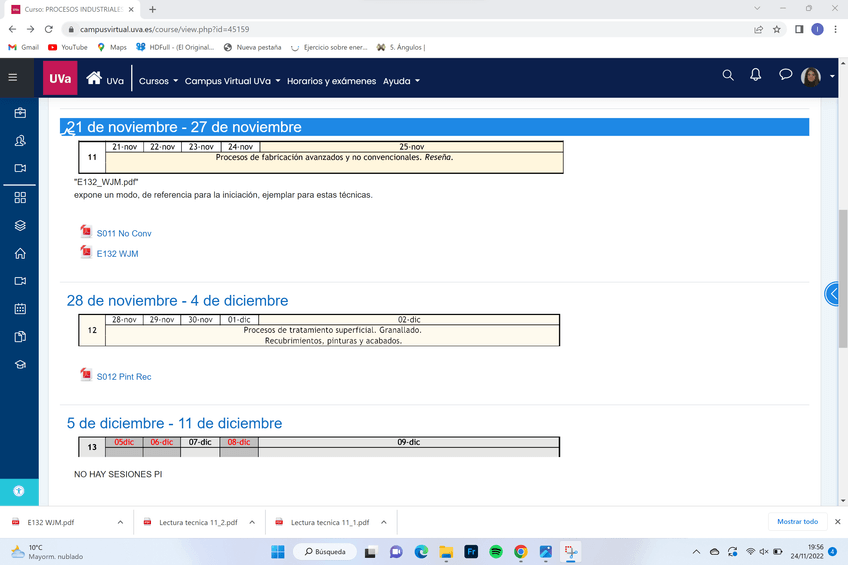Open the messages speech bubble icon

tap(786, 75)
